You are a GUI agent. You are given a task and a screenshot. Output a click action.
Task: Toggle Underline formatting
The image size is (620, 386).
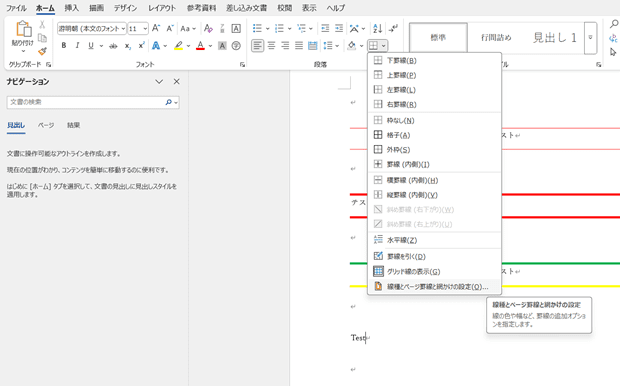pos(91,46)
